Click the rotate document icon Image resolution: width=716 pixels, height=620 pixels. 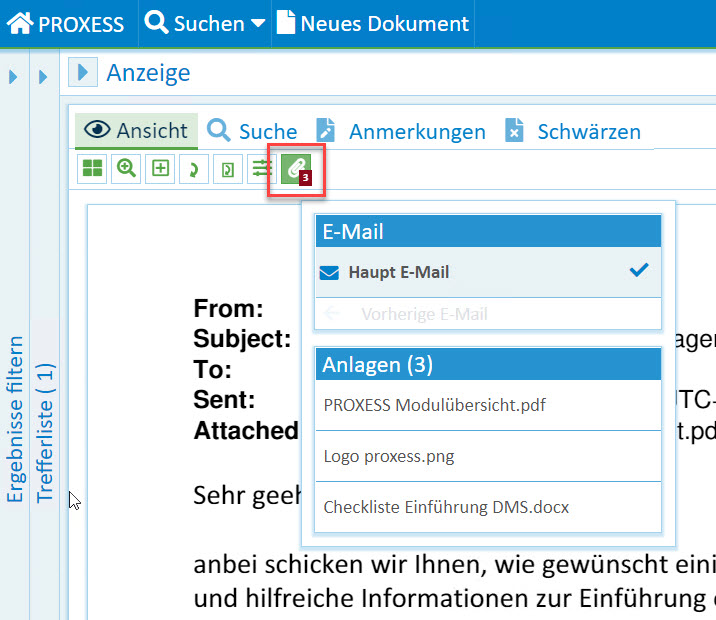[x=194, y=170]
